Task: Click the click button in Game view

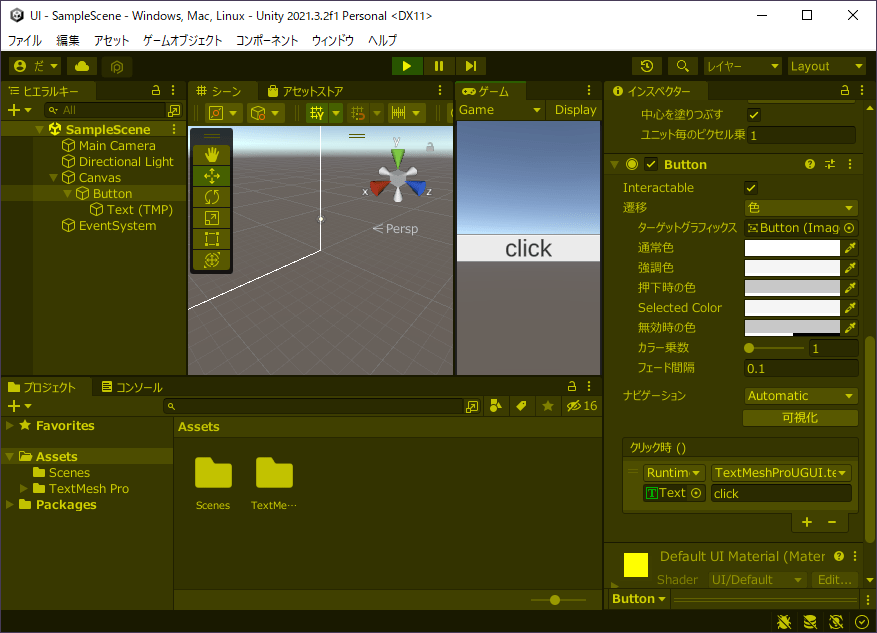Action: pyautogui.click(x=529, y=248)
